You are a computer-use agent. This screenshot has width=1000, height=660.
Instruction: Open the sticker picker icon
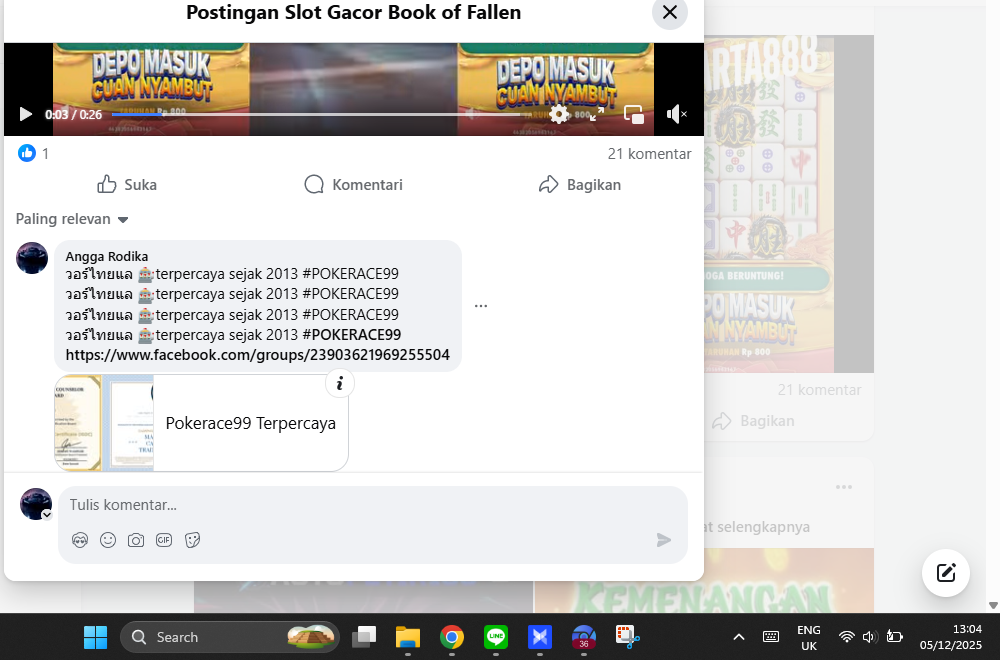pyautogui.click(x=192, y=540)
